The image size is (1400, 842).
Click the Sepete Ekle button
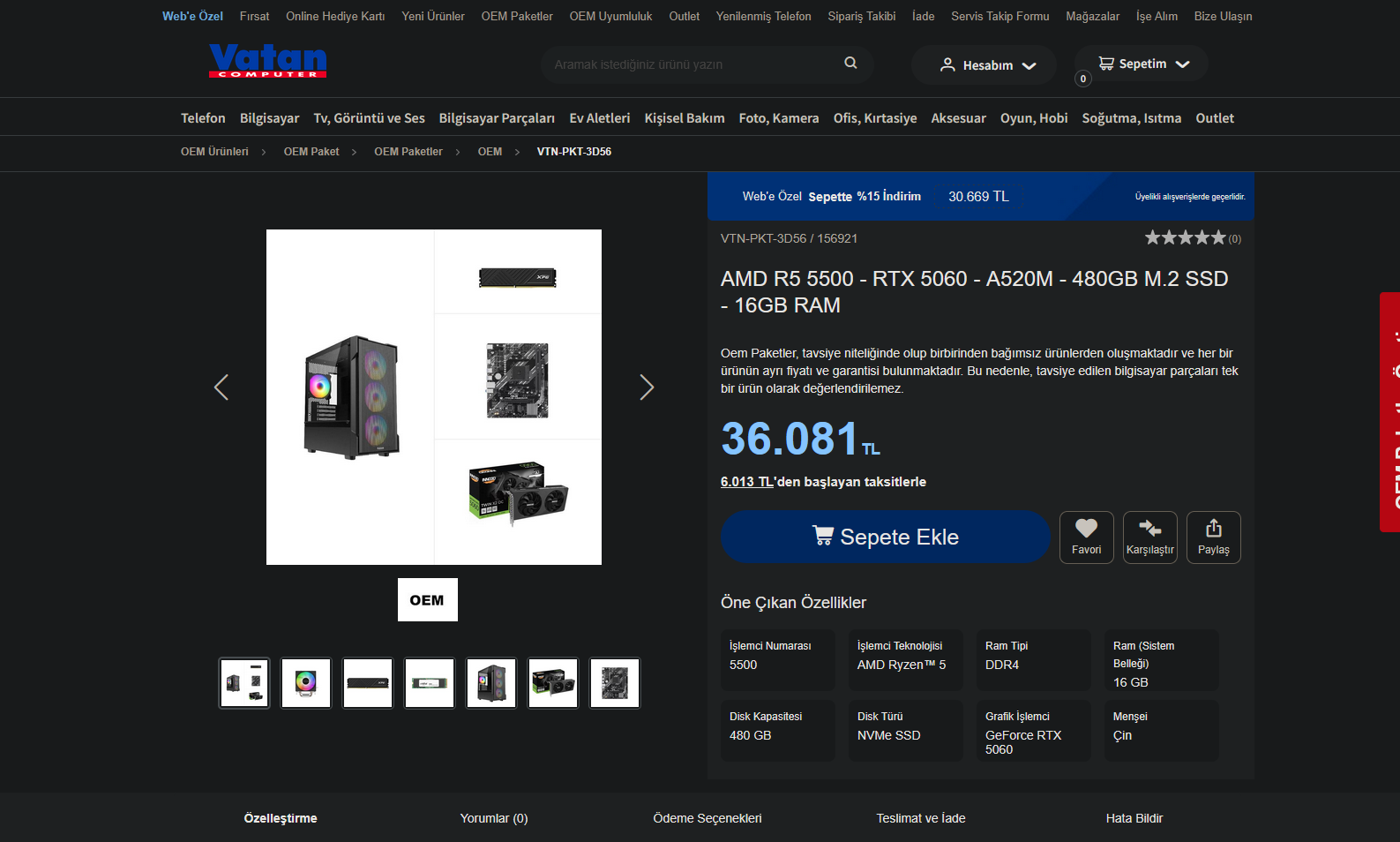pyautogui.click(x=886, y=537)
